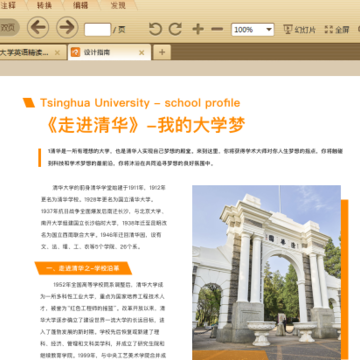The image size is (360, 360).
Task: Close the 大学英语精读 document tab
Action: click(57, 53)
